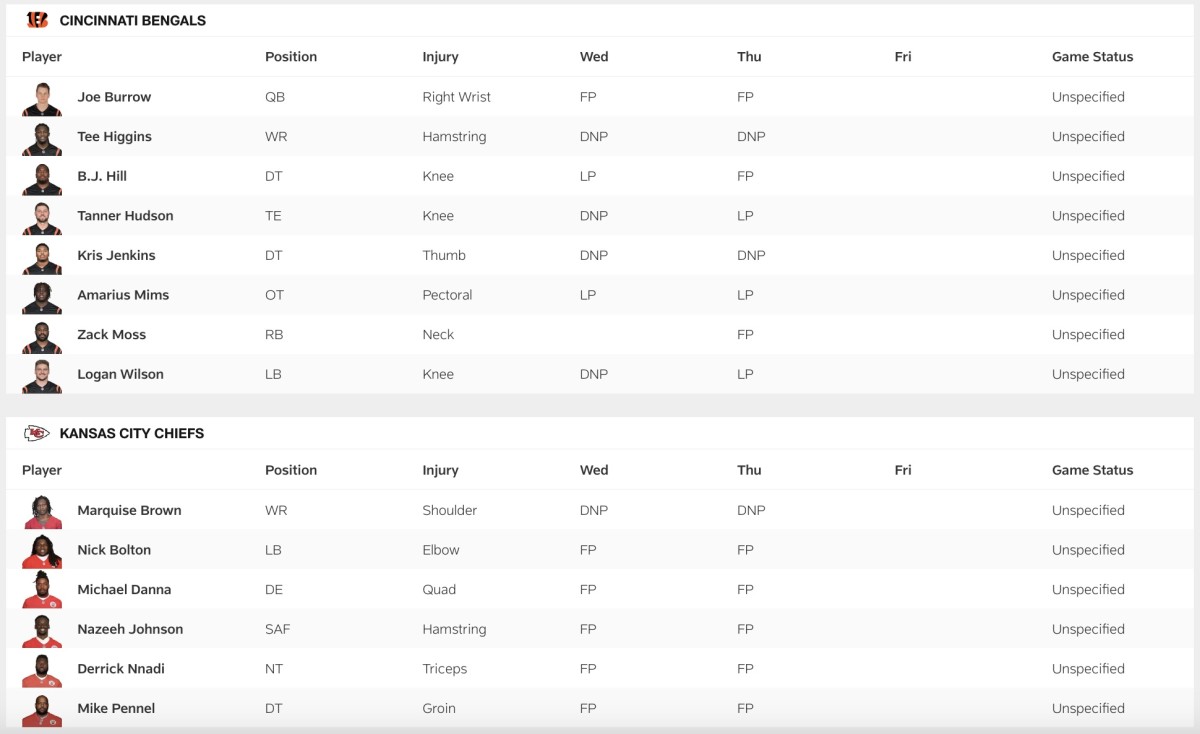Open Joe Burrow's headshot photo
This screenshot has height=734, width=1200.
click(42, 98)
